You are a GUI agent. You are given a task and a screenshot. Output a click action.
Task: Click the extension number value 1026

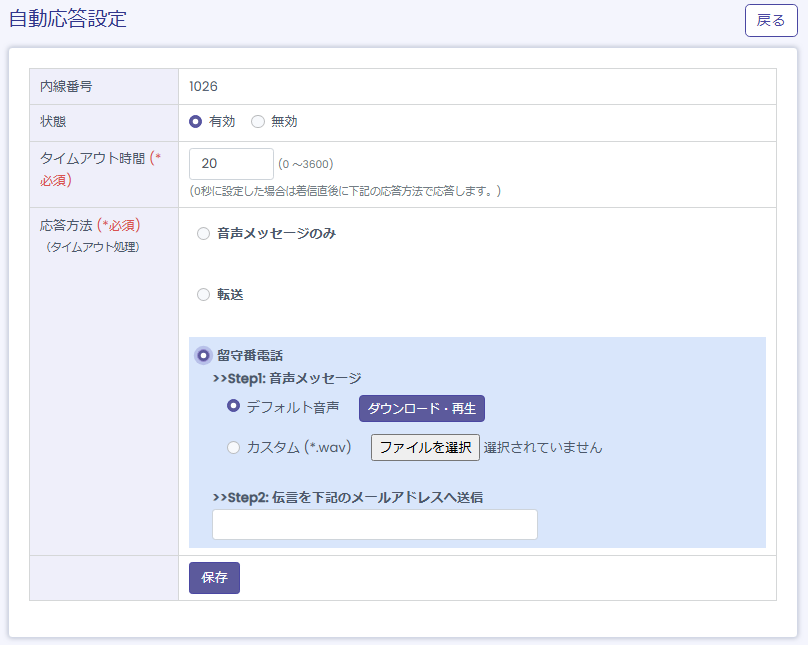coord(203,87)
